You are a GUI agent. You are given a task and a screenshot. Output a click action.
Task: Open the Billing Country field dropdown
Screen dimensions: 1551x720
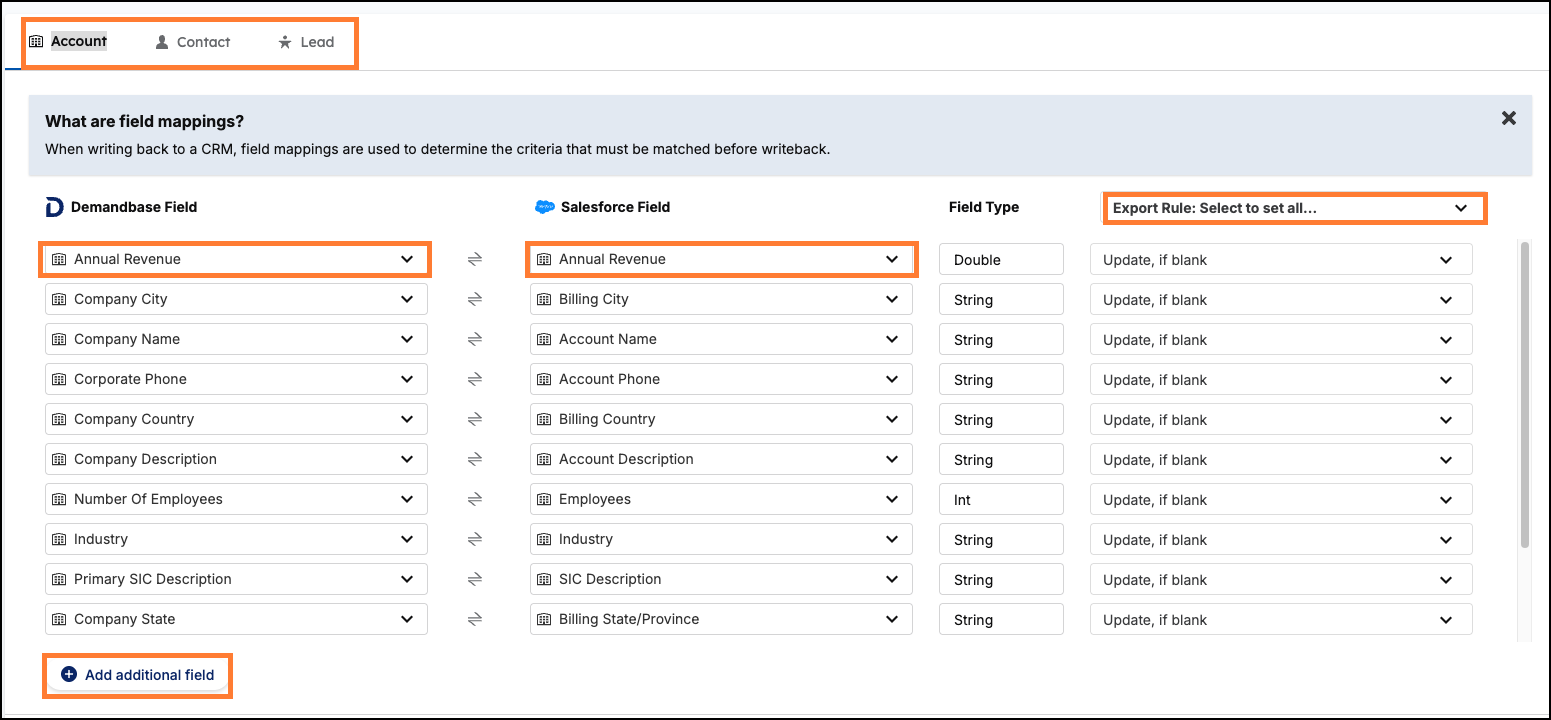point(721,419)
